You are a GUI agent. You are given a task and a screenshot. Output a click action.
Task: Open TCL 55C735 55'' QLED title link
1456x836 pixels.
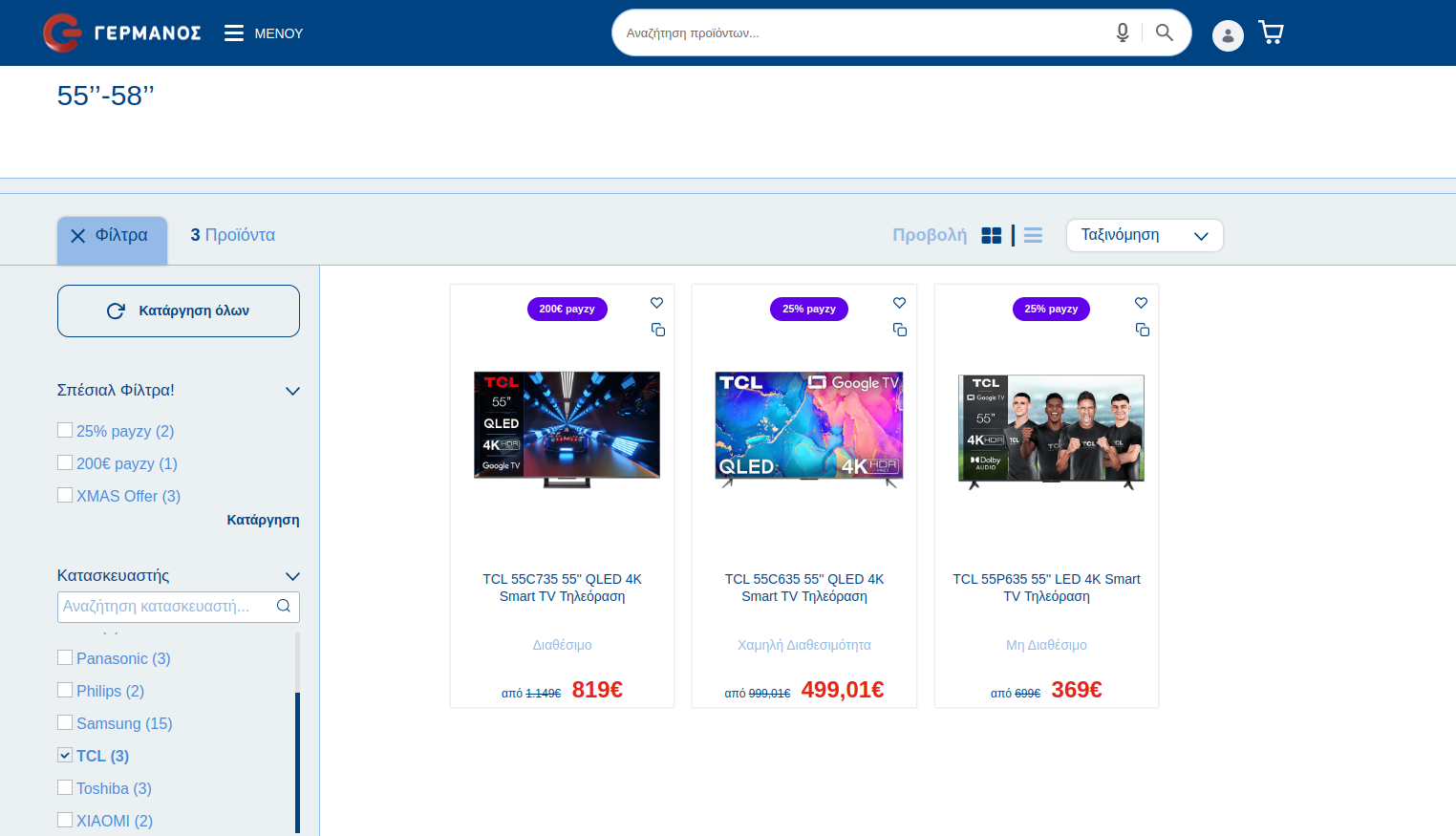[563, 588]
